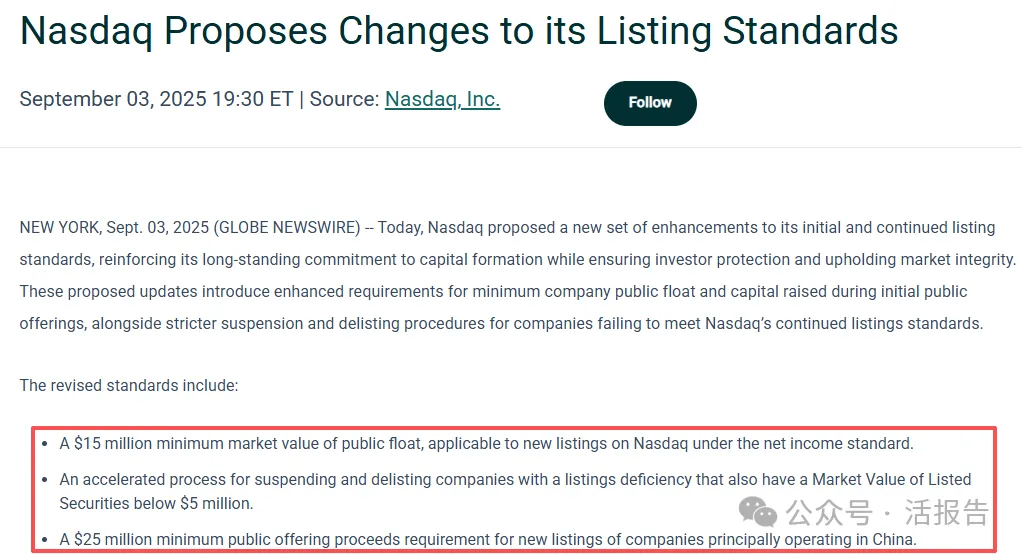This screenshot has height=554, width=1022.
Task: Click the Follow button
Action: click(650, 103)
